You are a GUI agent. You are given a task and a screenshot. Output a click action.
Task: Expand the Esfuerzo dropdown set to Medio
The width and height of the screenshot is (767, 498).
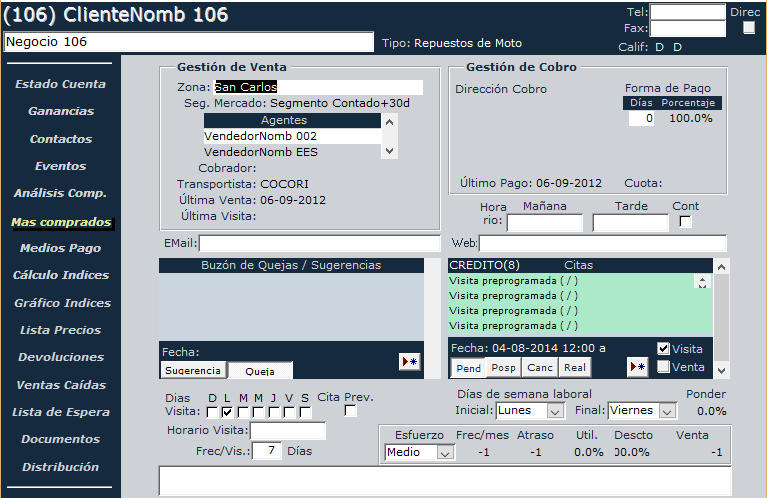pyautogui.click(x=445, y=453)
